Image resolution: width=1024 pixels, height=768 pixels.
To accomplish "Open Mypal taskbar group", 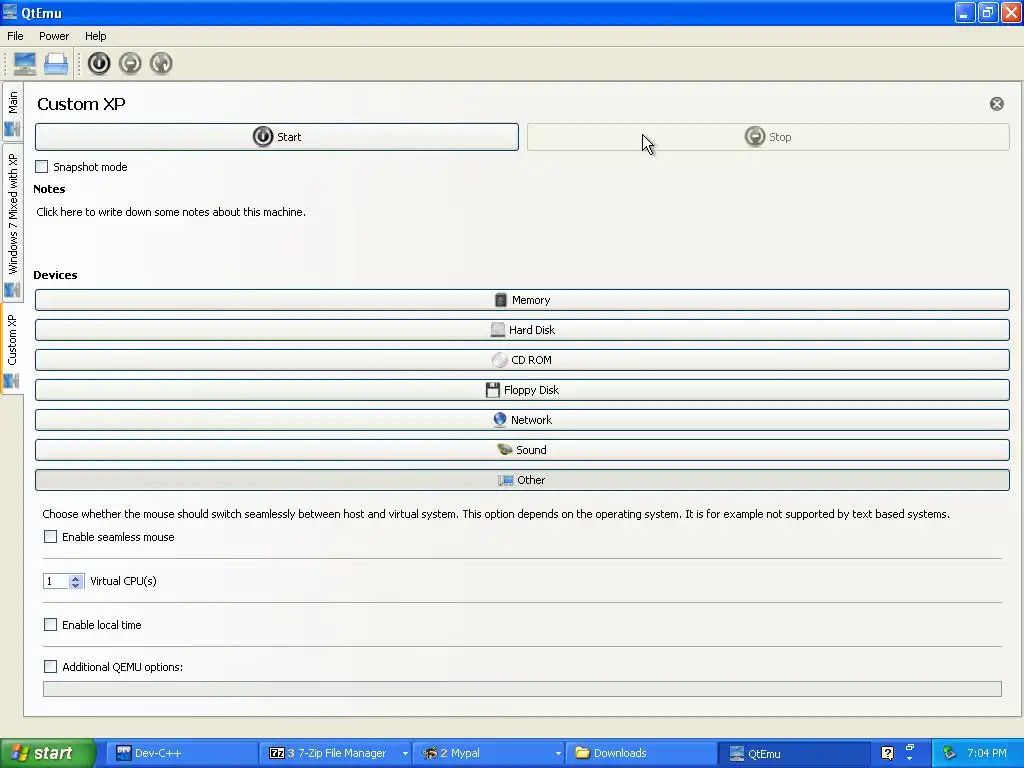I will [x=488, y=753].
